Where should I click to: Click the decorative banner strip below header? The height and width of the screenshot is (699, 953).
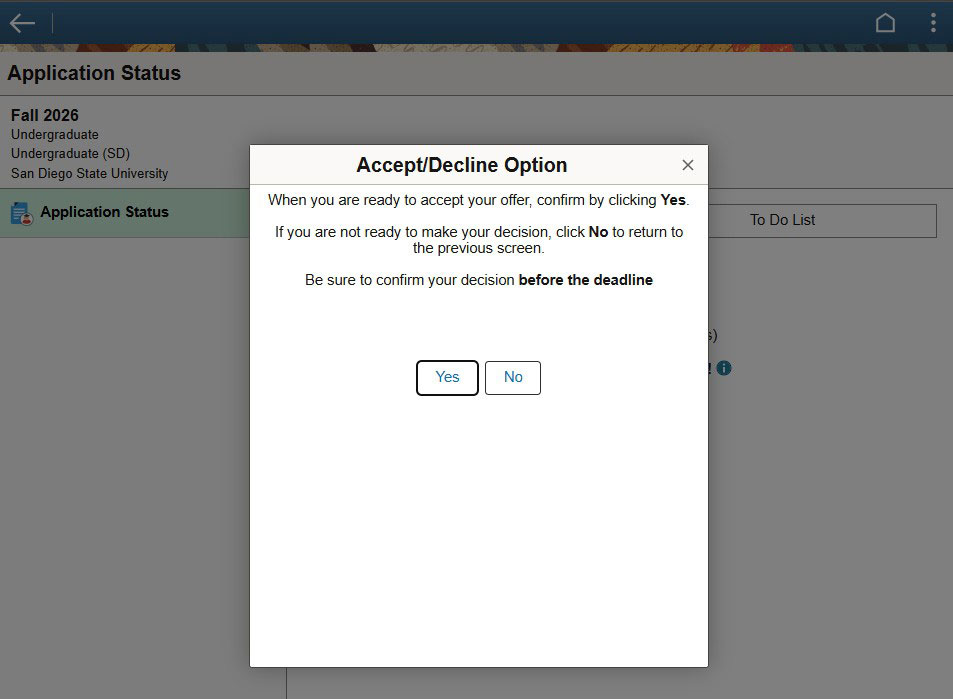point(476,48)
